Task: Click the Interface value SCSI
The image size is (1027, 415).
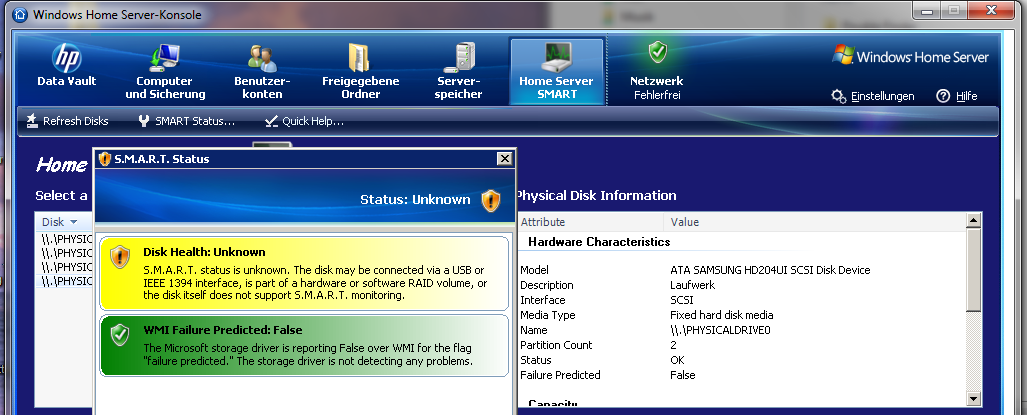Action: (x=682, y=300)
